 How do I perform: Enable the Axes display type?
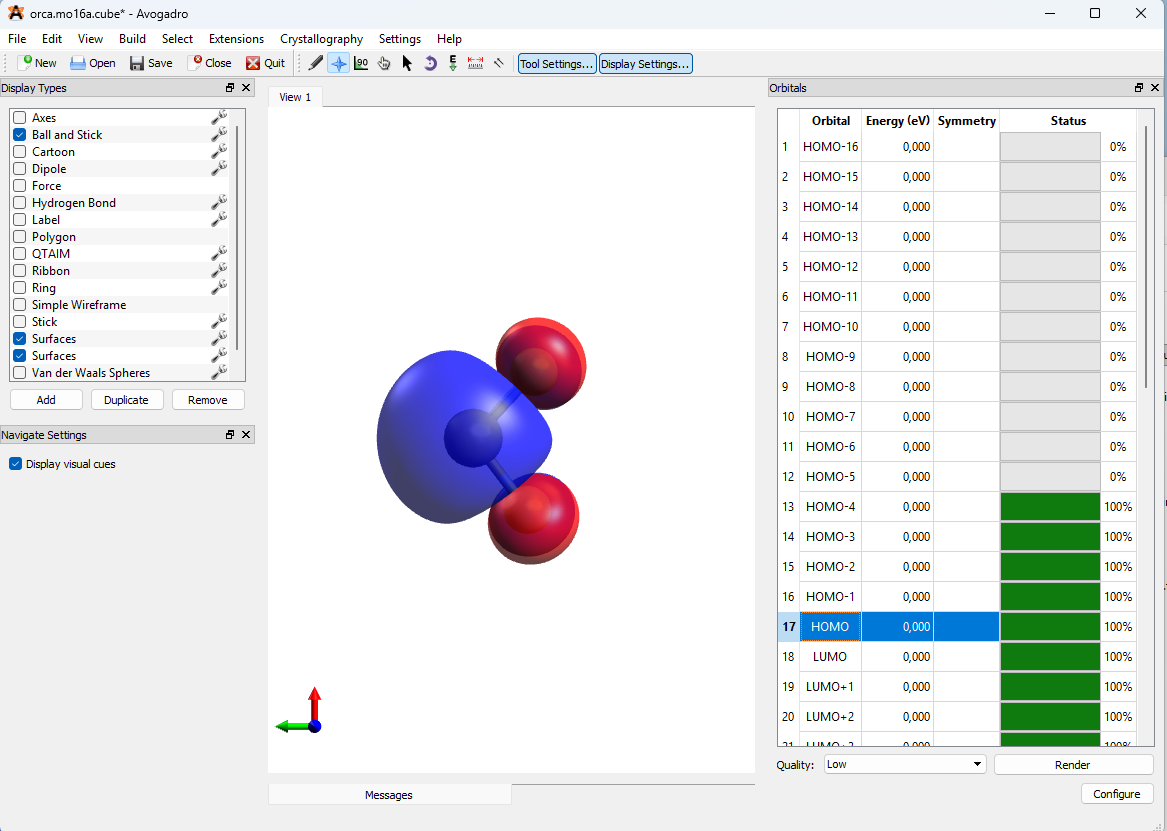point(19,118)
